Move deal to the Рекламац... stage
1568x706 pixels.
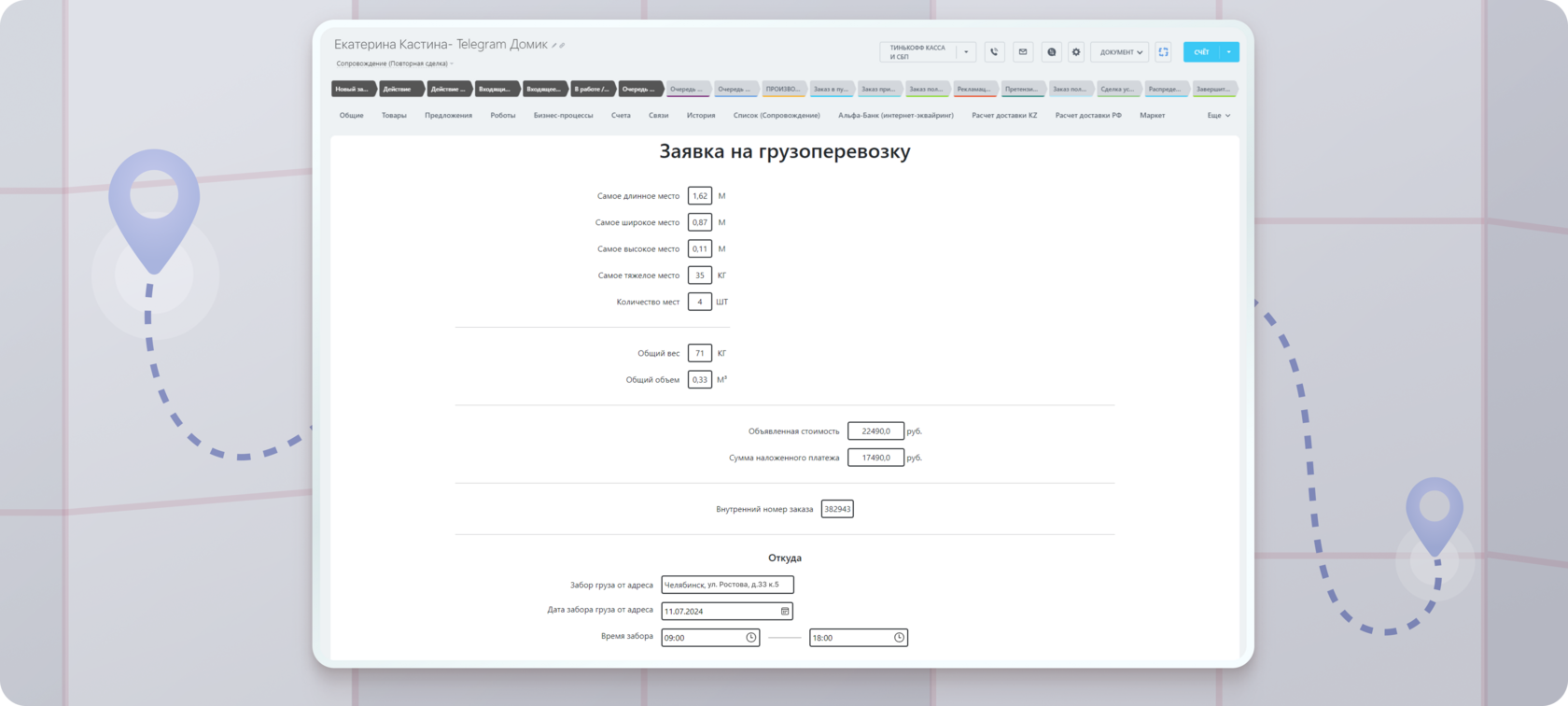point(975,89)
